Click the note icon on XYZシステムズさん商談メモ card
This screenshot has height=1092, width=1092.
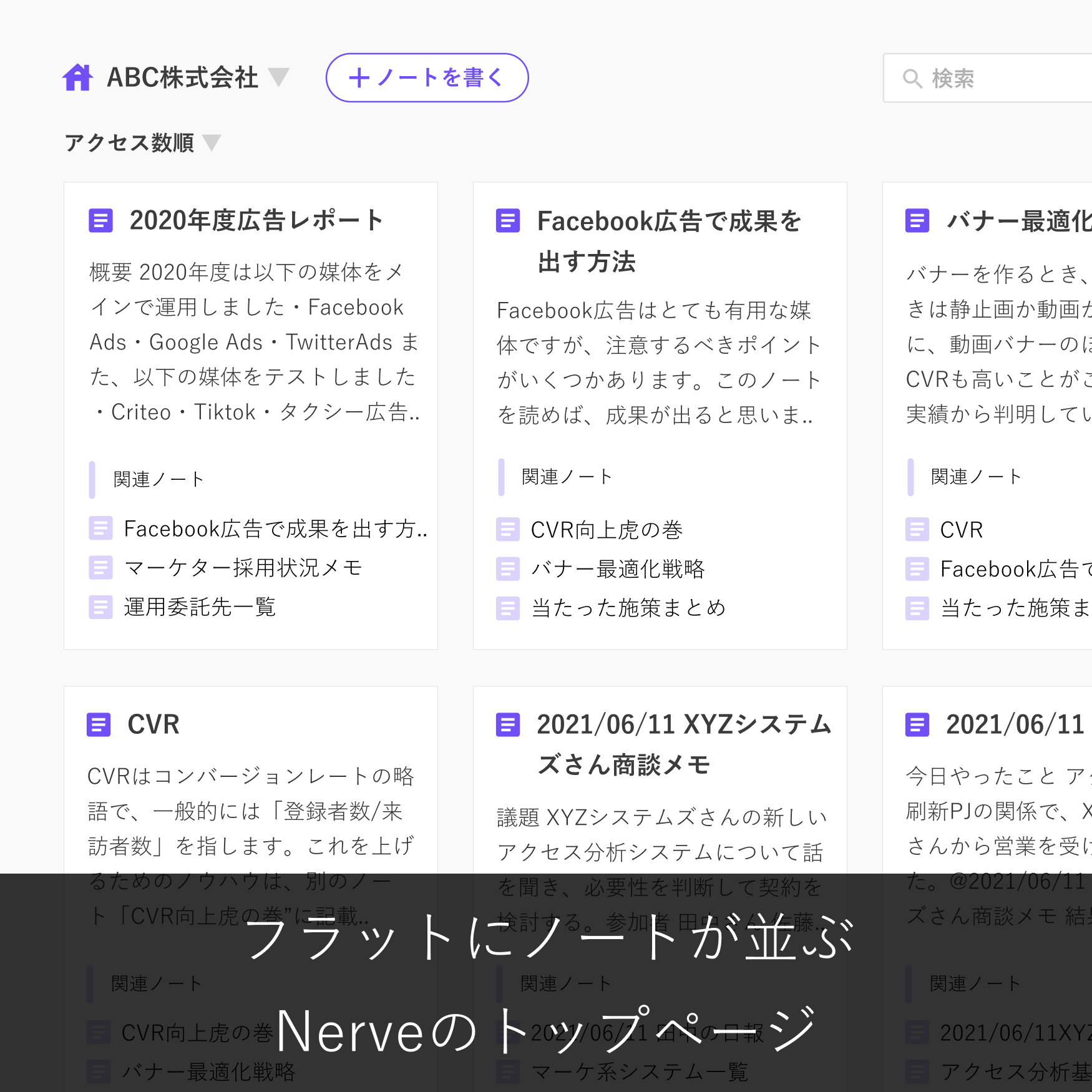click(x=507, y=724)
